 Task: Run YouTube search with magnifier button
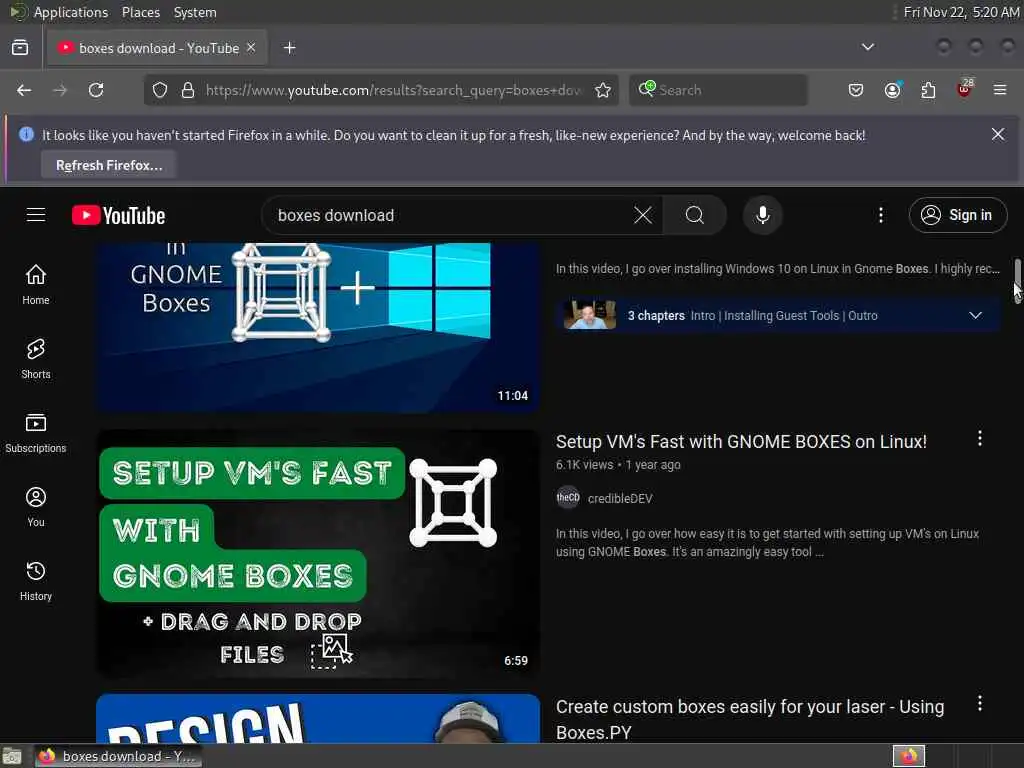coord(695,215)
